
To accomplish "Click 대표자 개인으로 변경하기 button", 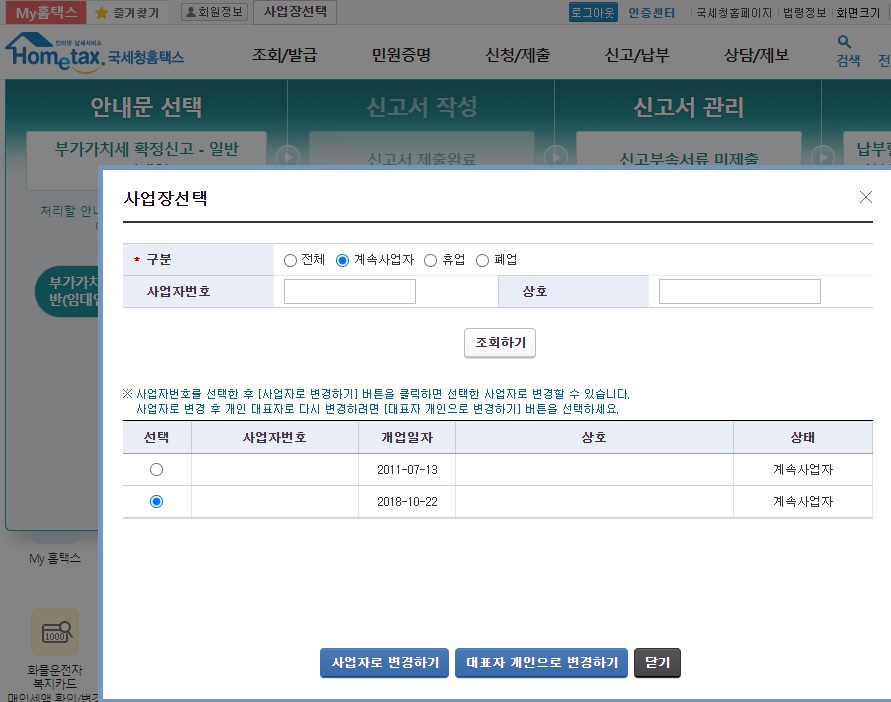I will tap(542, 663).
